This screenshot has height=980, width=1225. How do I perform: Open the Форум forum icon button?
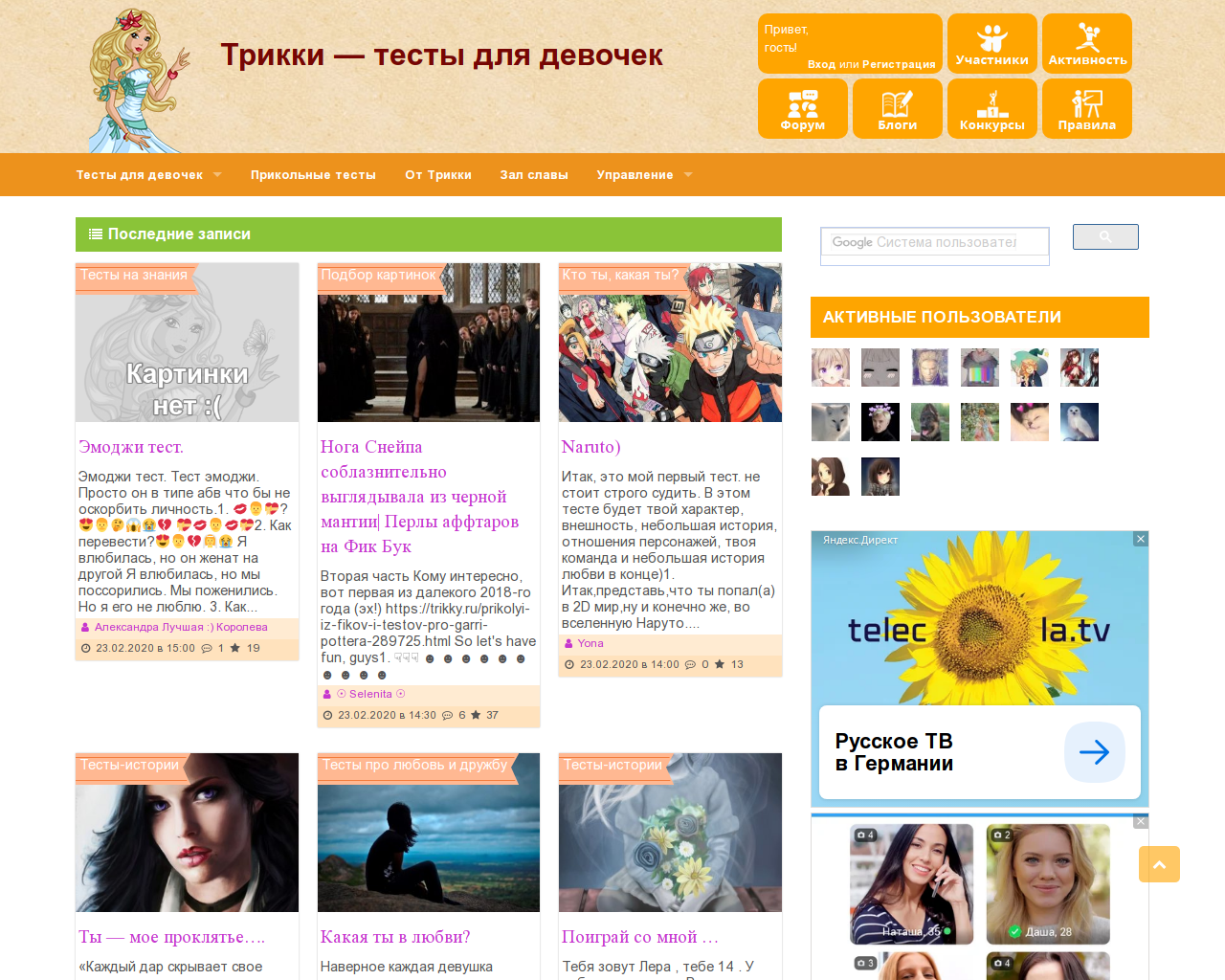point(803,109)
